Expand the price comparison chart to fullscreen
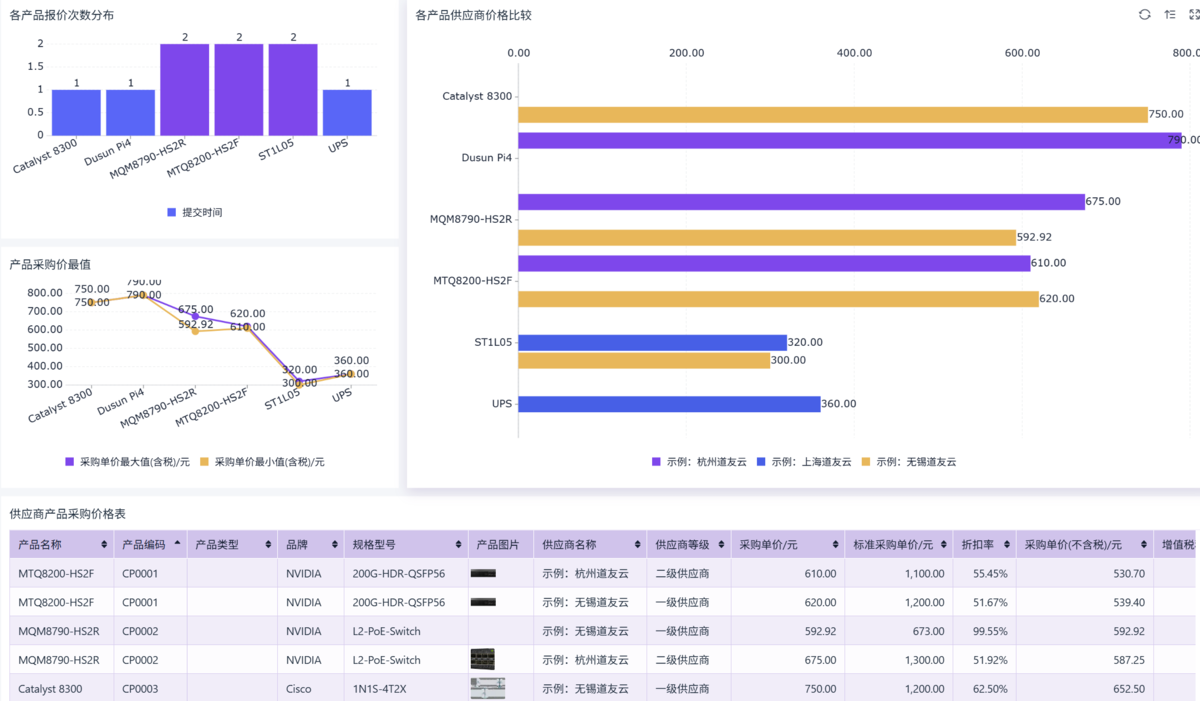 [1194, 14]
